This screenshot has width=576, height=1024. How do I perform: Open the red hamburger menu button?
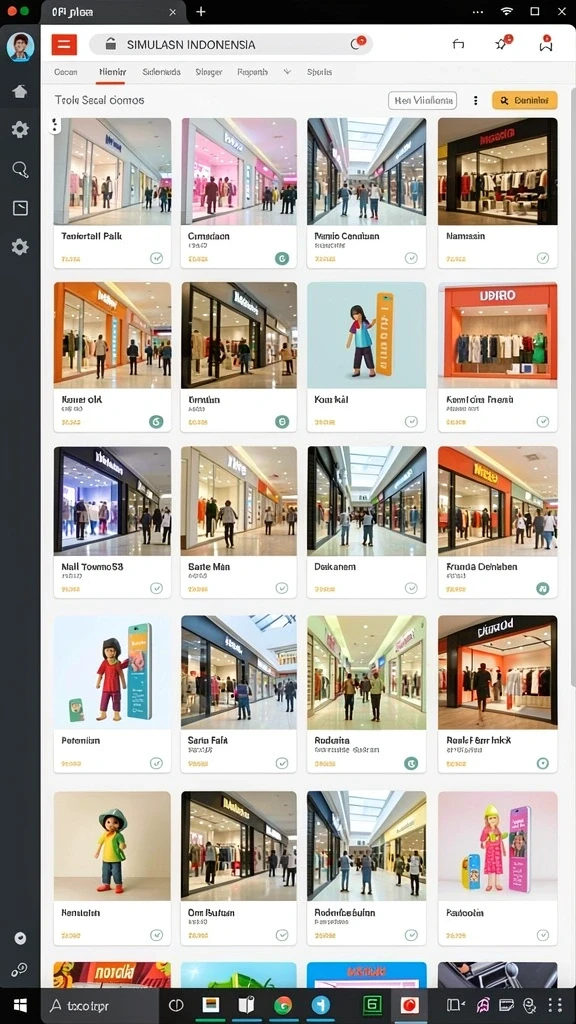tap(64, 44)
